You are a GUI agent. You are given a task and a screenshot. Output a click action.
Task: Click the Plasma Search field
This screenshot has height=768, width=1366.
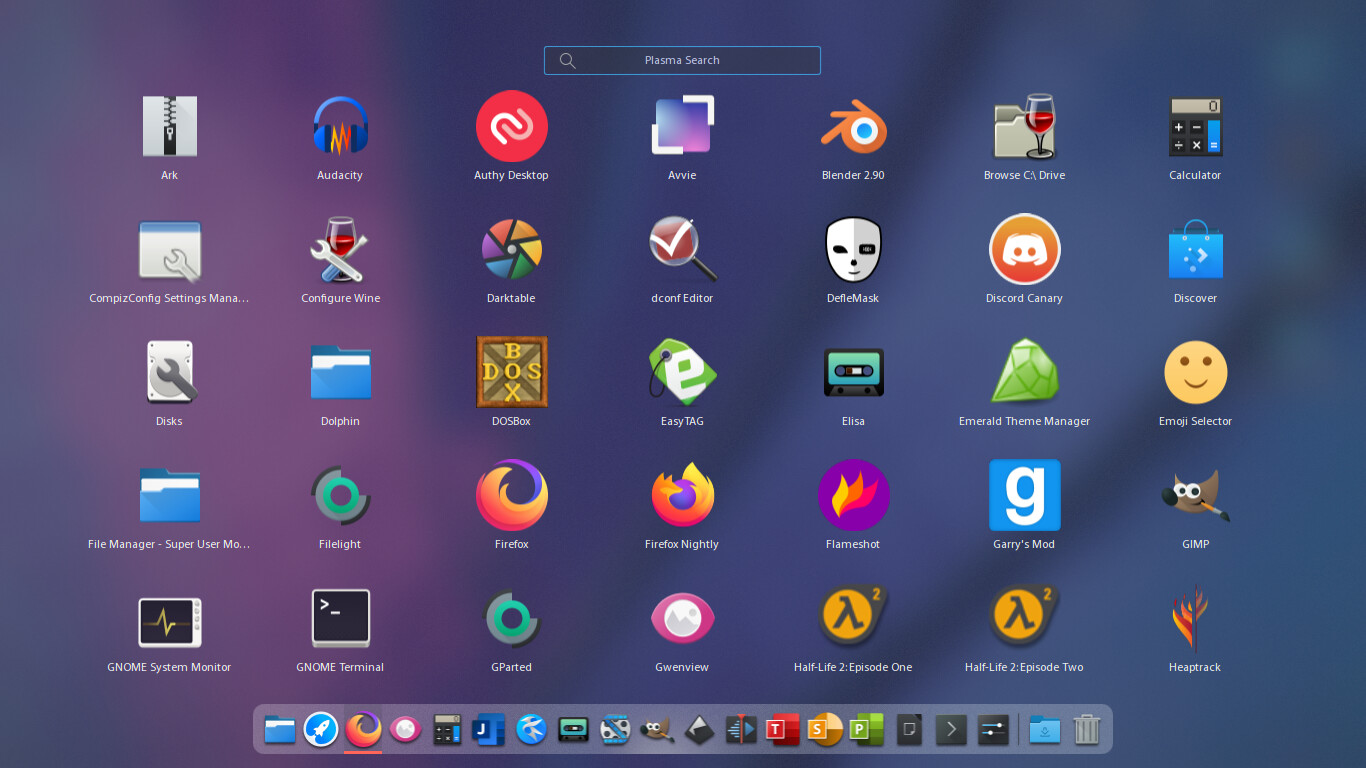point(682,60)
